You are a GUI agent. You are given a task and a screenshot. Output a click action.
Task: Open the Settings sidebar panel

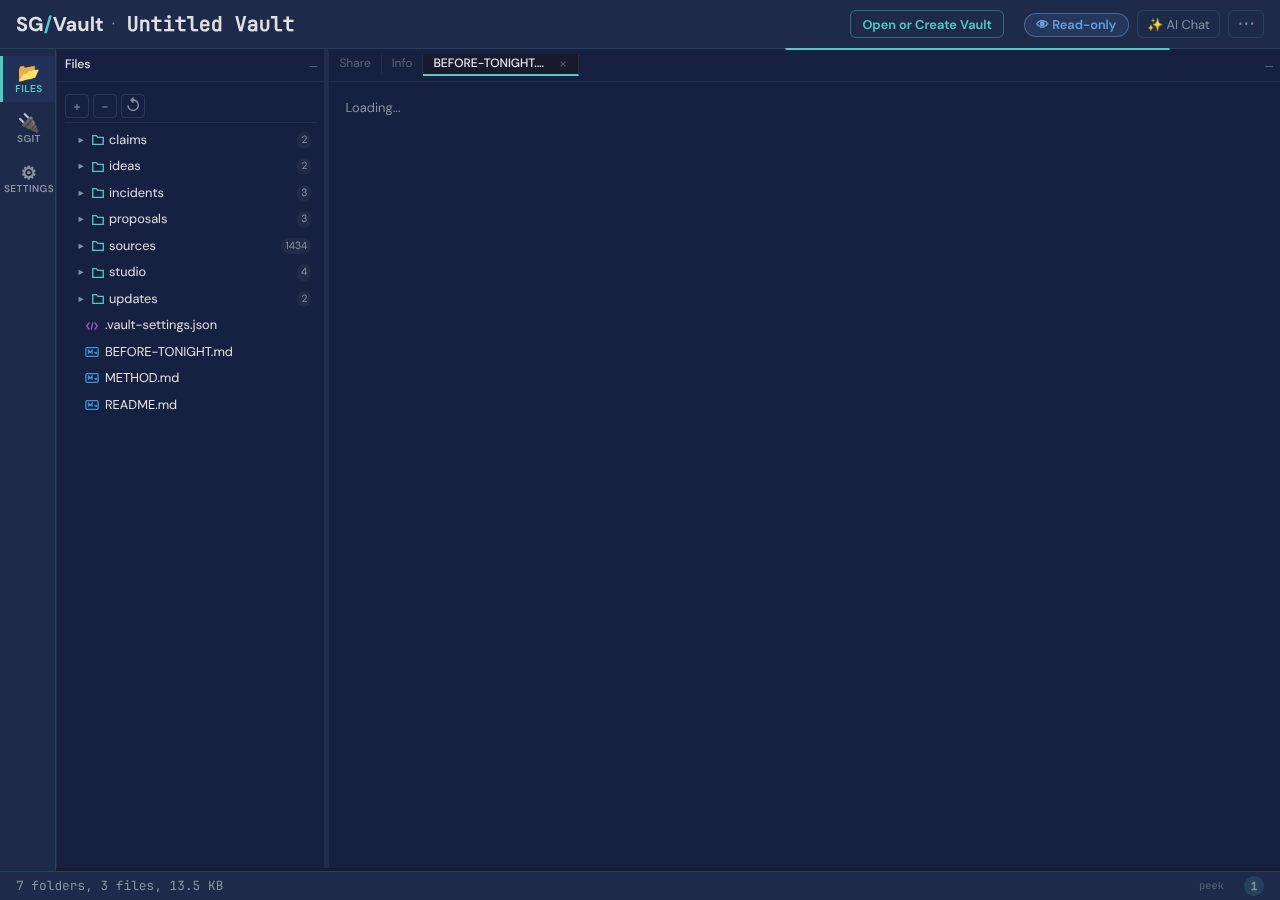[x=28, y=179]
